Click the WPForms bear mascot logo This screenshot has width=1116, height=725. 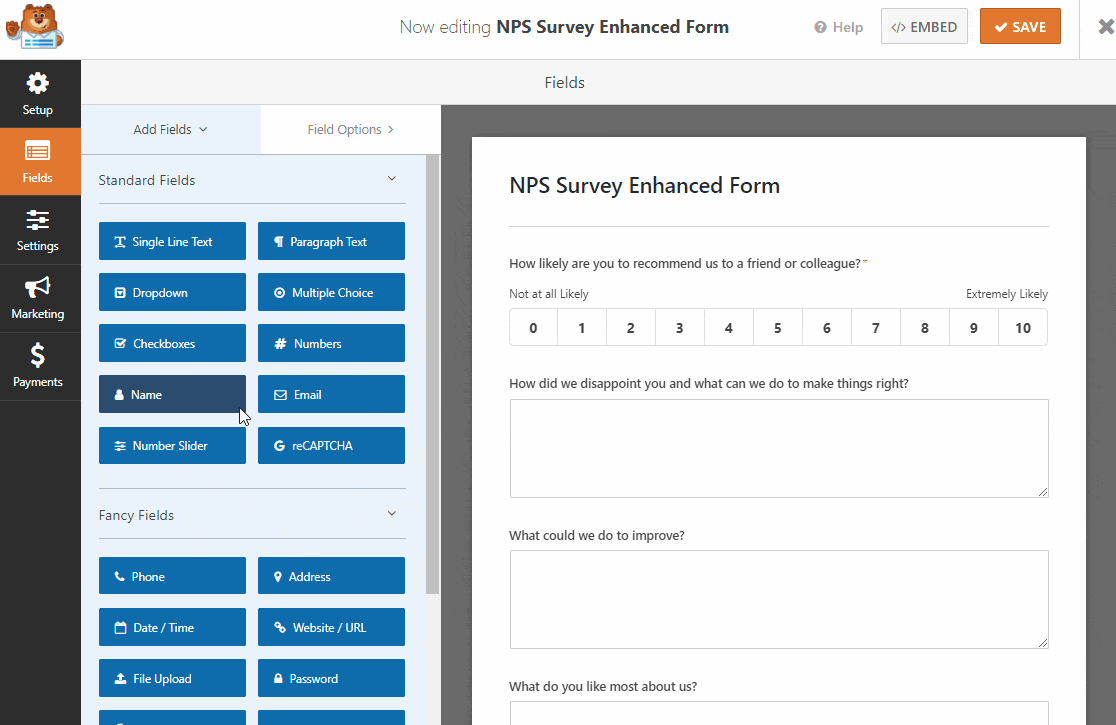35,27
